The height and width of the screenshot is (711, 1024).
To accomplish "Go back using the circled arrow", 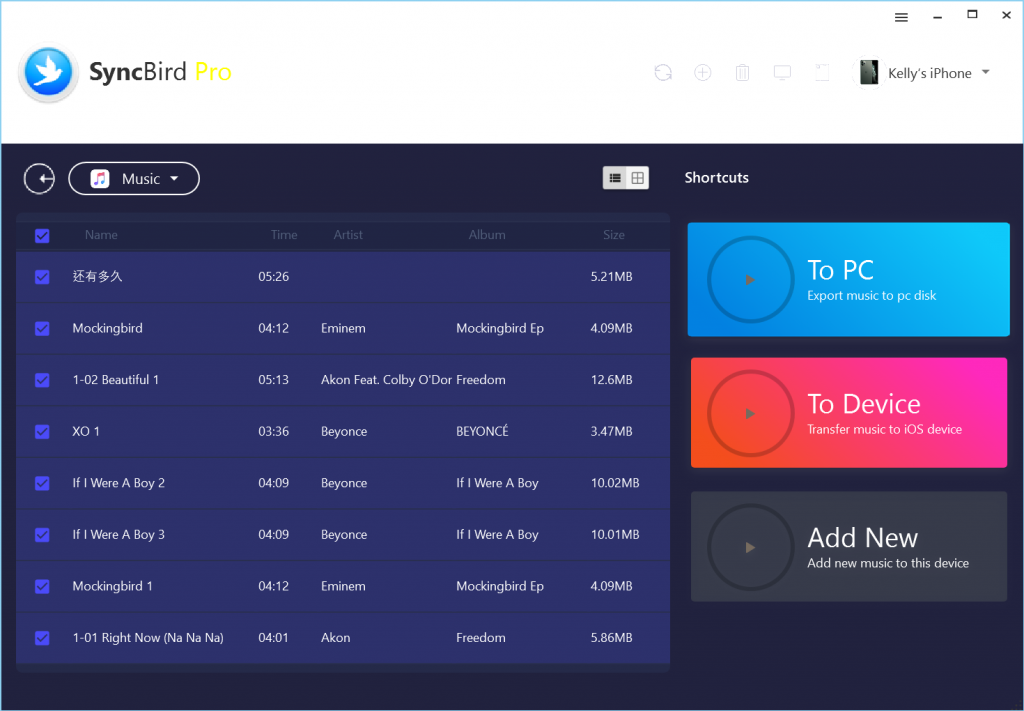I will pyautogui.click(x=39, y=178).
